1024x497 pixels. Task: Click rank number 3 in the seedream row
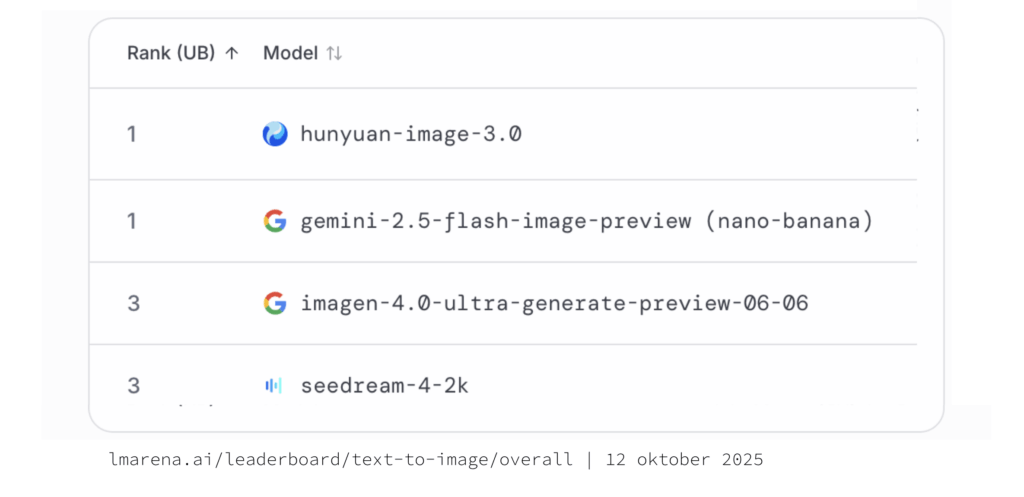133,386
